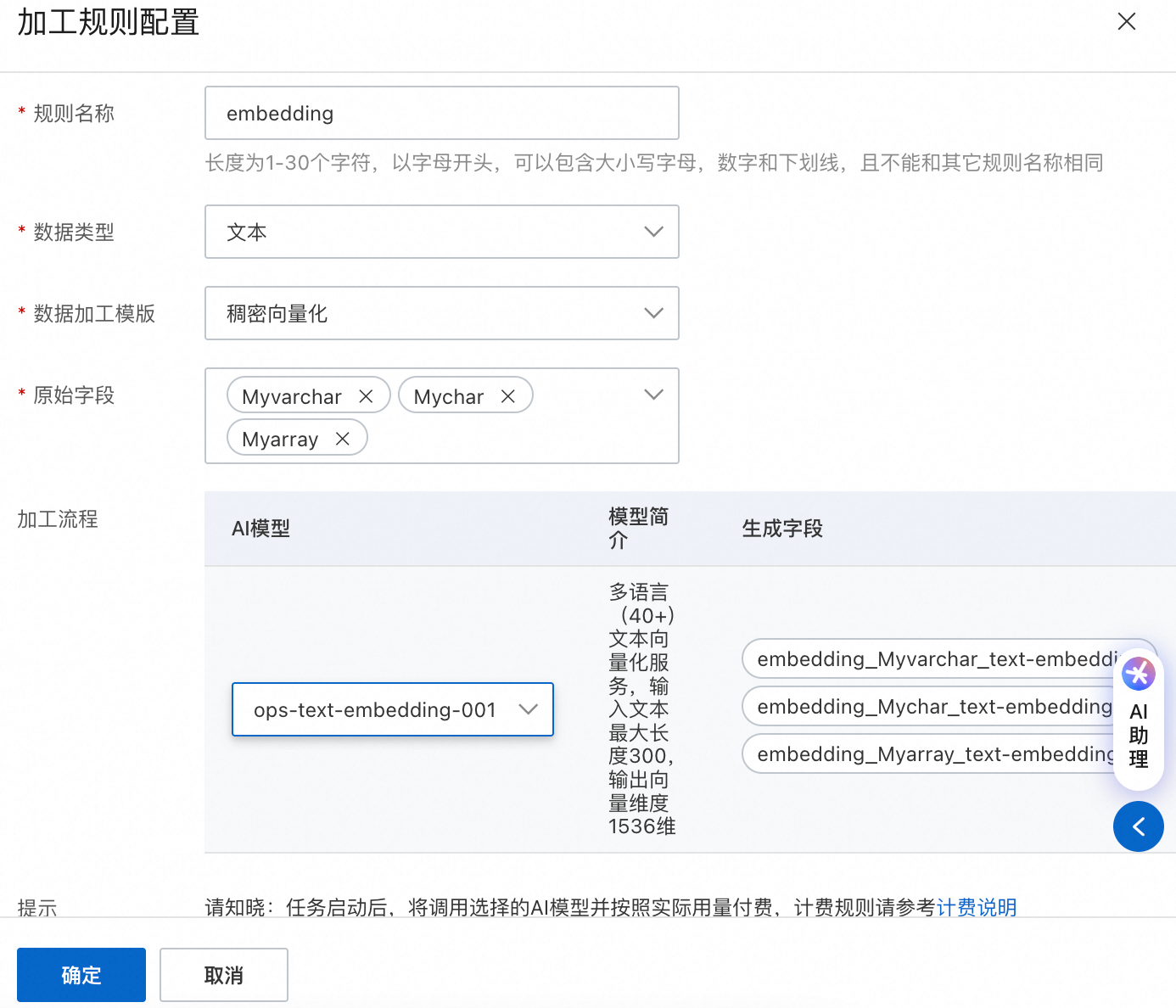
Task: Click the 生成字段 column header
Action: coord(782,529)
